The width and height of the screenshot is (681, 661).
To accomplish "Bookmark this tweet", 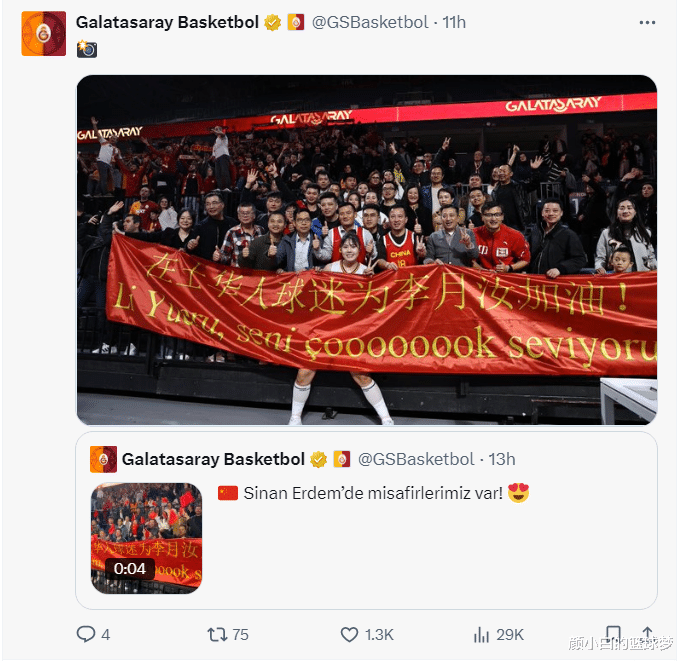I will 613,633.
